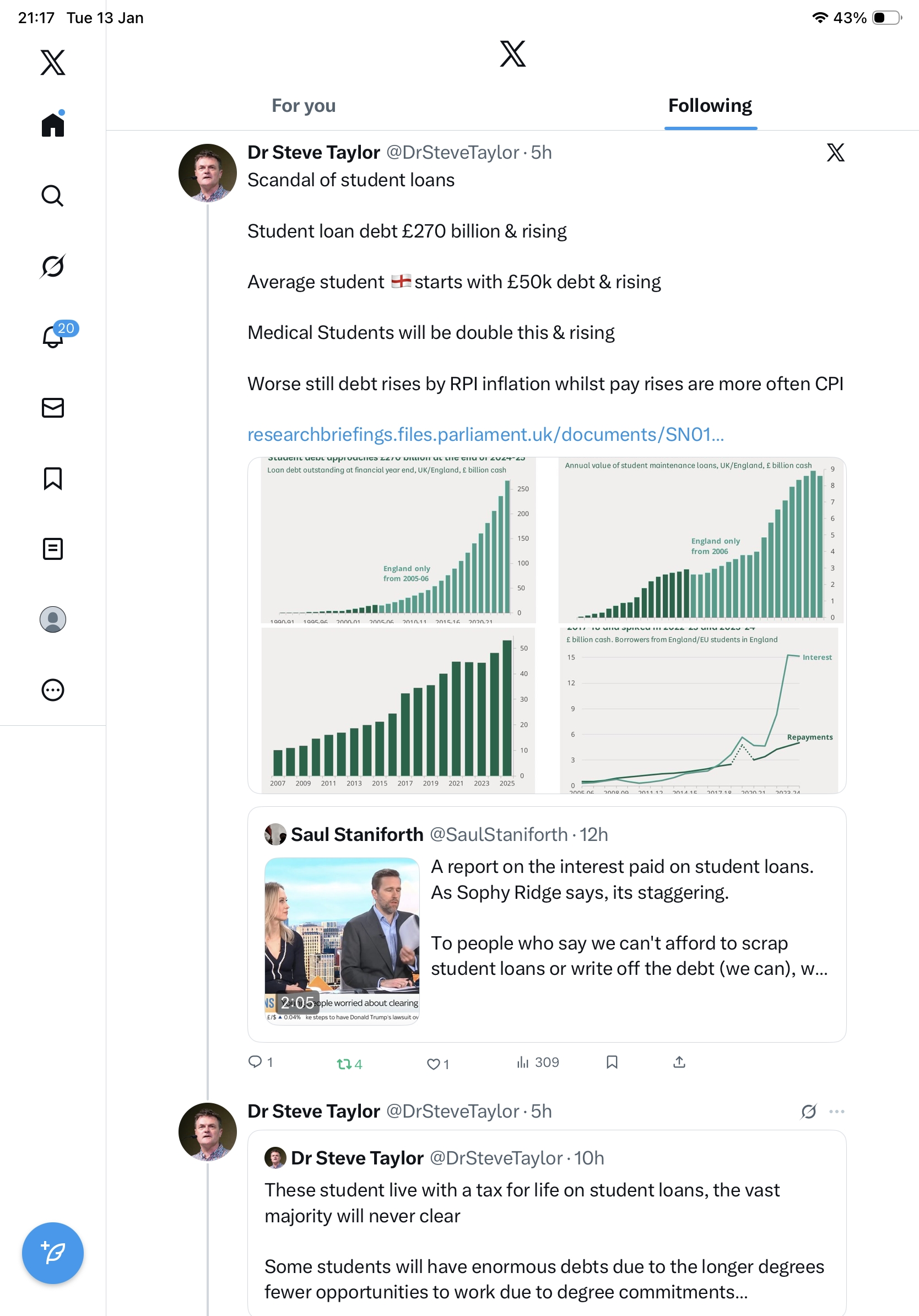Switch to the For you tab
The width and height of the screenshot is (919, 1316).
[x=304, y=105]
